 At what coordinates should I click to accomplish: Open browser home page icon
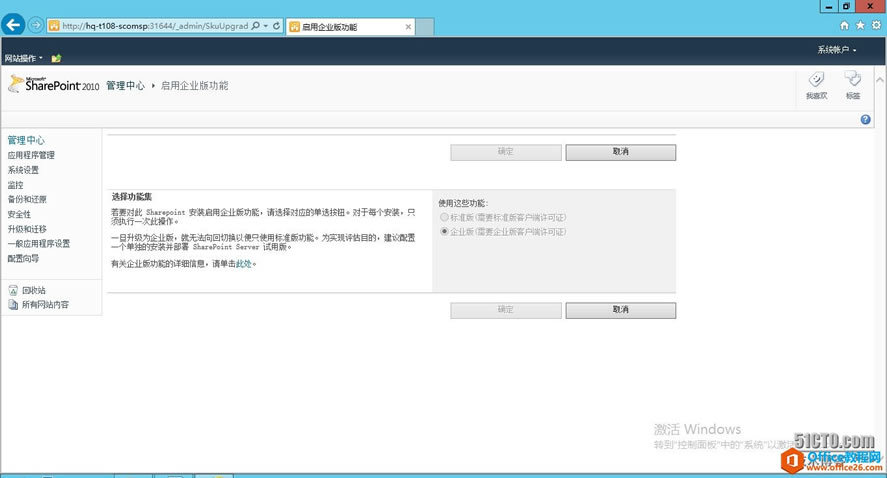pyautogui.click(x=844, y=25)
